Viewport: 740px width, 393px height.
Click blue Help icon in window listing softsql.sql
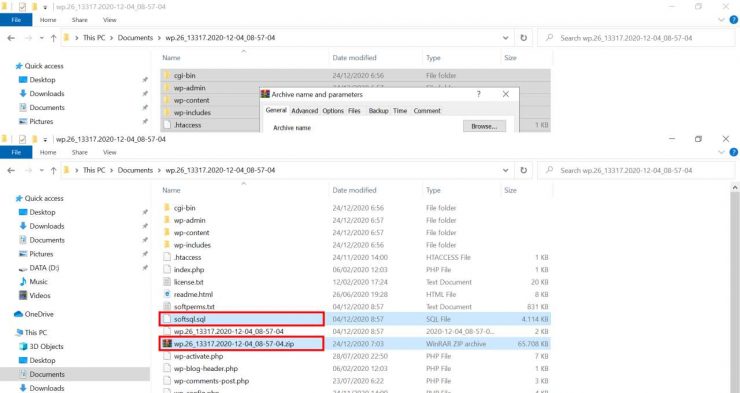pos(733,152)
